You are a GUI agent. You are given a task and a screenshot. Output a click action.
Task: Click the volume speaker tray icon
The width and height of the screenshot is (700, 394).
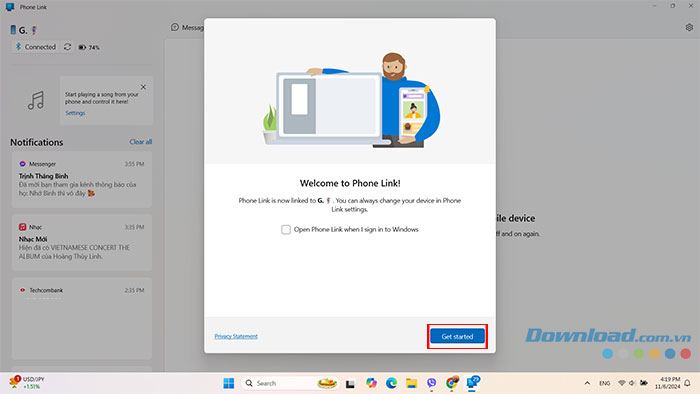(632, 383)
